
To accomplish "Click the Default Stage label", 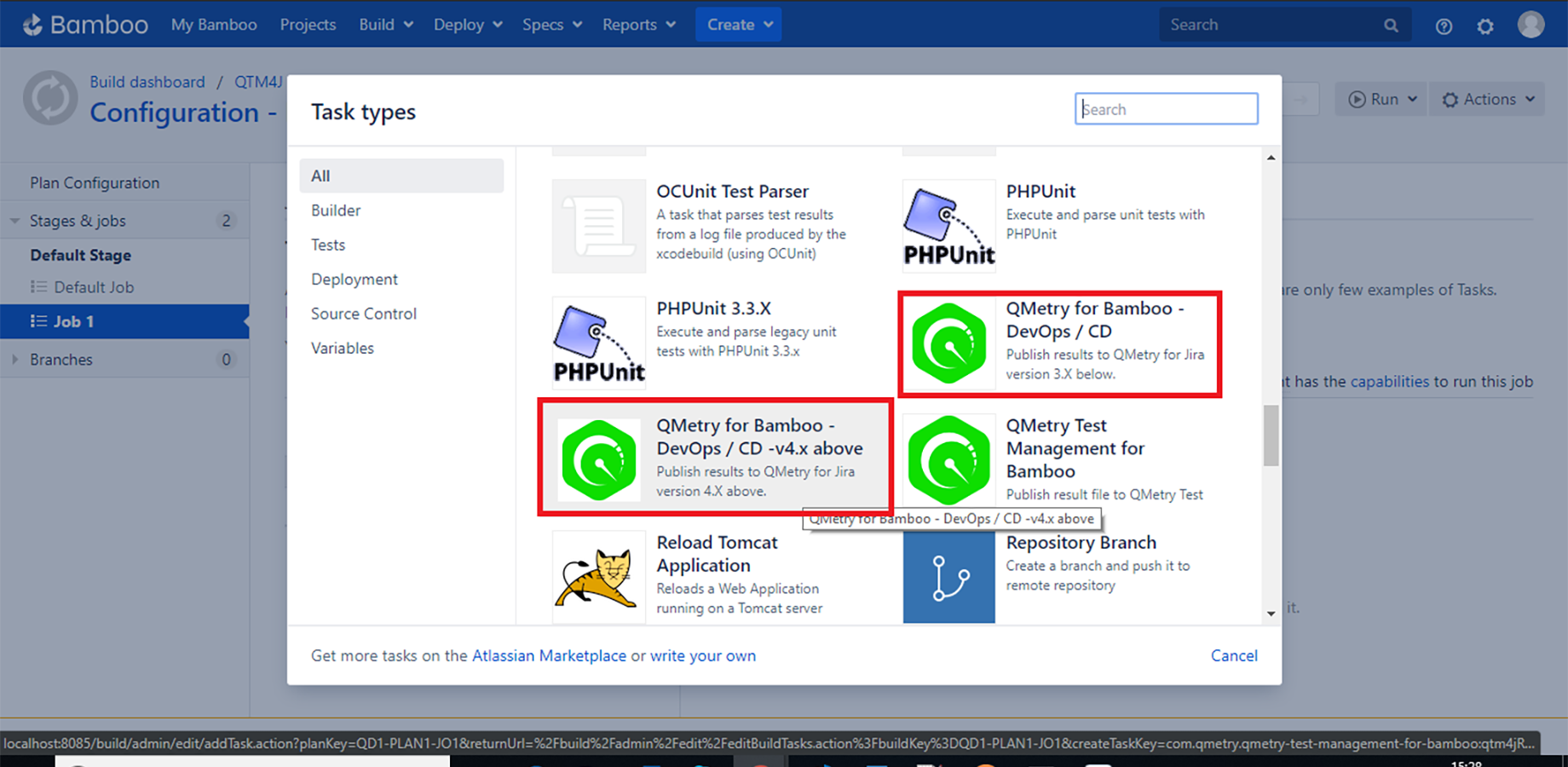I will (81, 256).
